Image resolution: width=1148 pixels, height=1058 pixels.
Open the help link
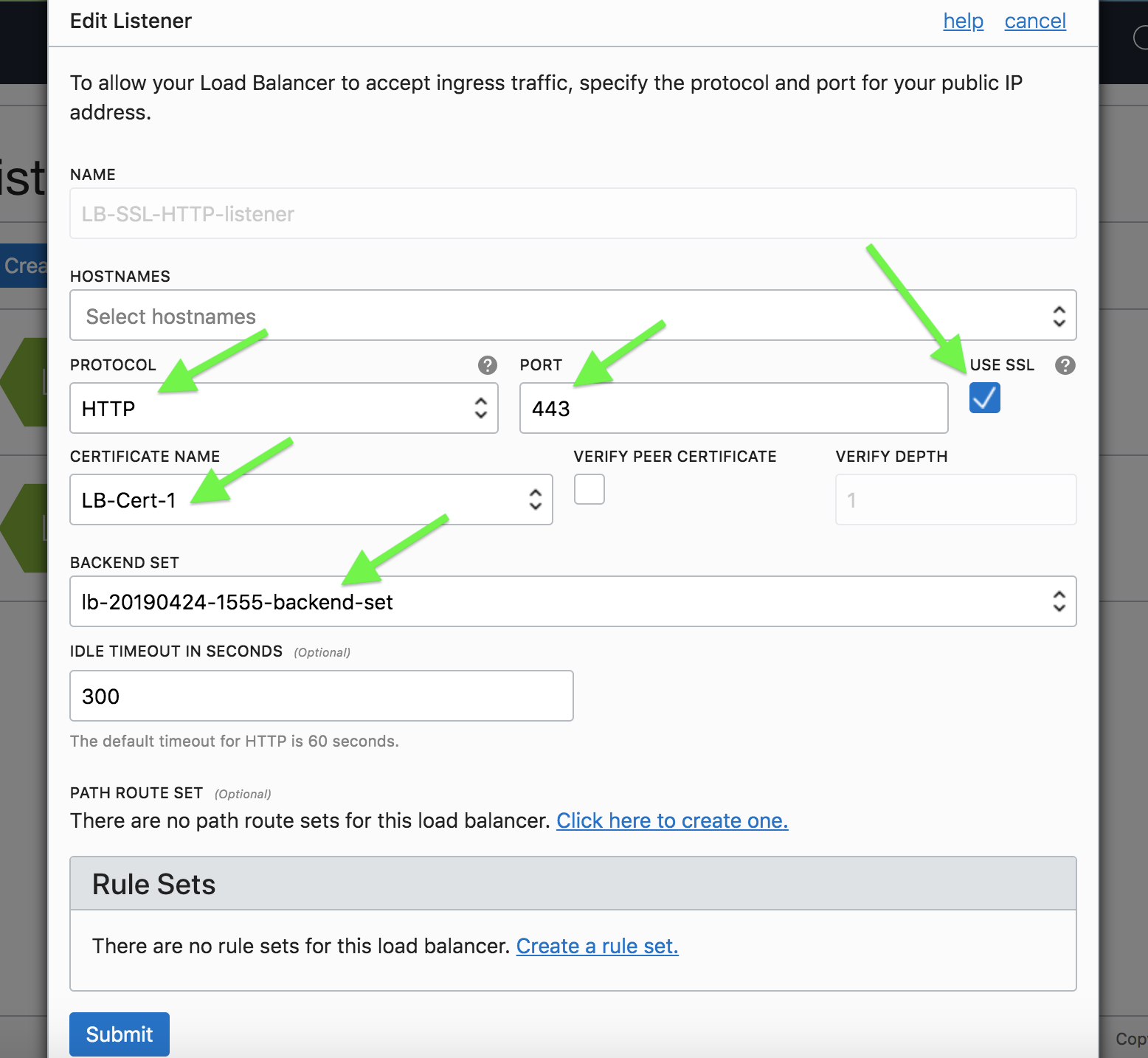(x=963, y=21)
